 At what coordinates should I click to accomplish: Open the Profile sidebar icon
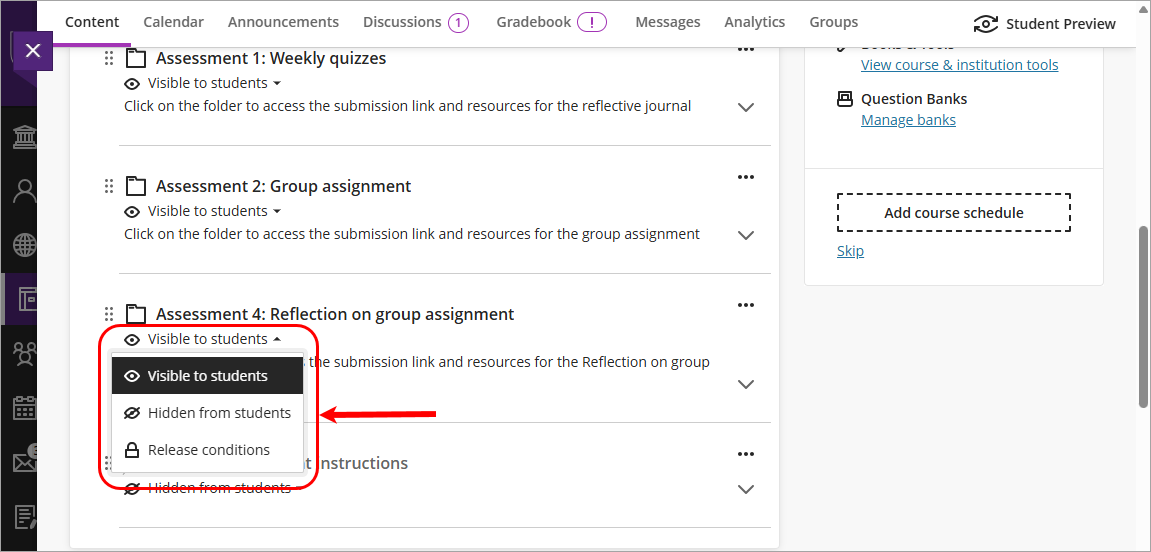[x=23, y=192]
